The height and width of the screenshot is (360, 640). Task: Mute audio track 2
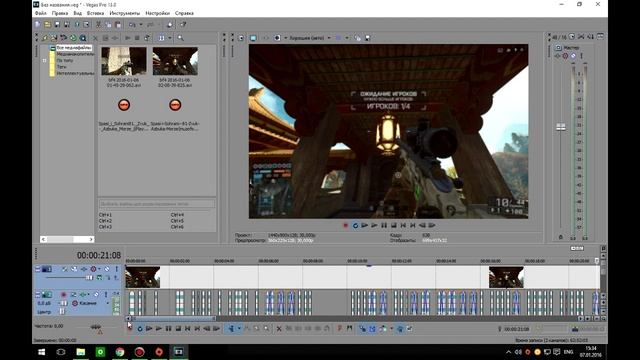(x=96, y=294)
